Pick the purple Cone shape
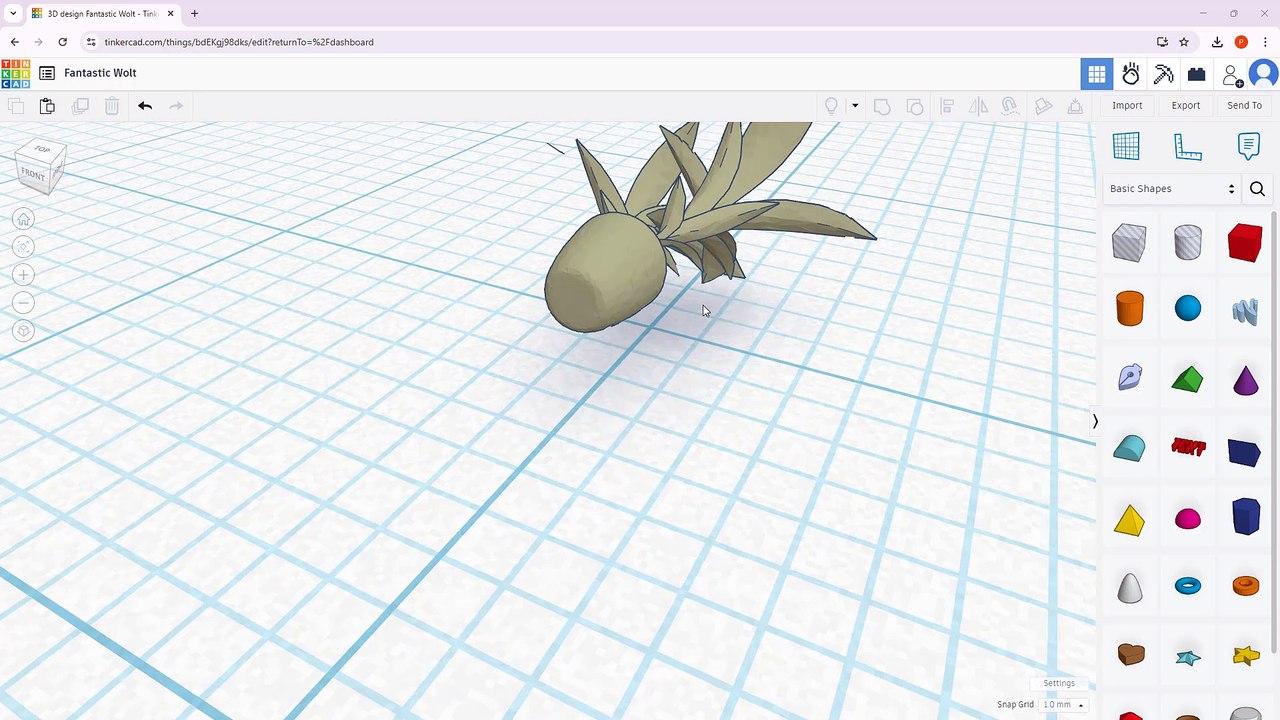 coord(1245,380)
